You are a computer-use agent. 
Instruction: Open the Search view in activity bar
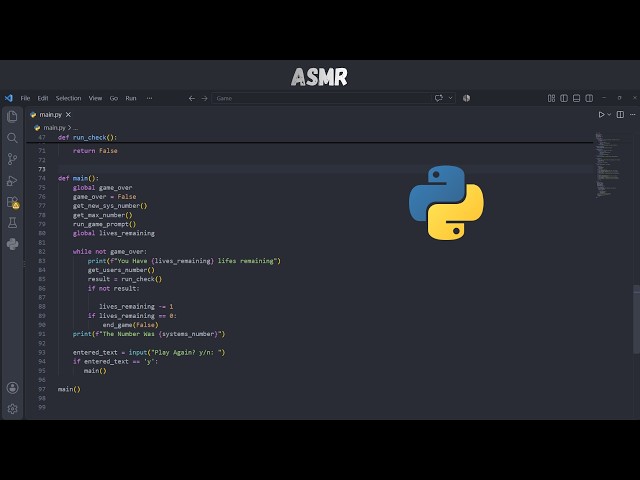pos(12,138)
